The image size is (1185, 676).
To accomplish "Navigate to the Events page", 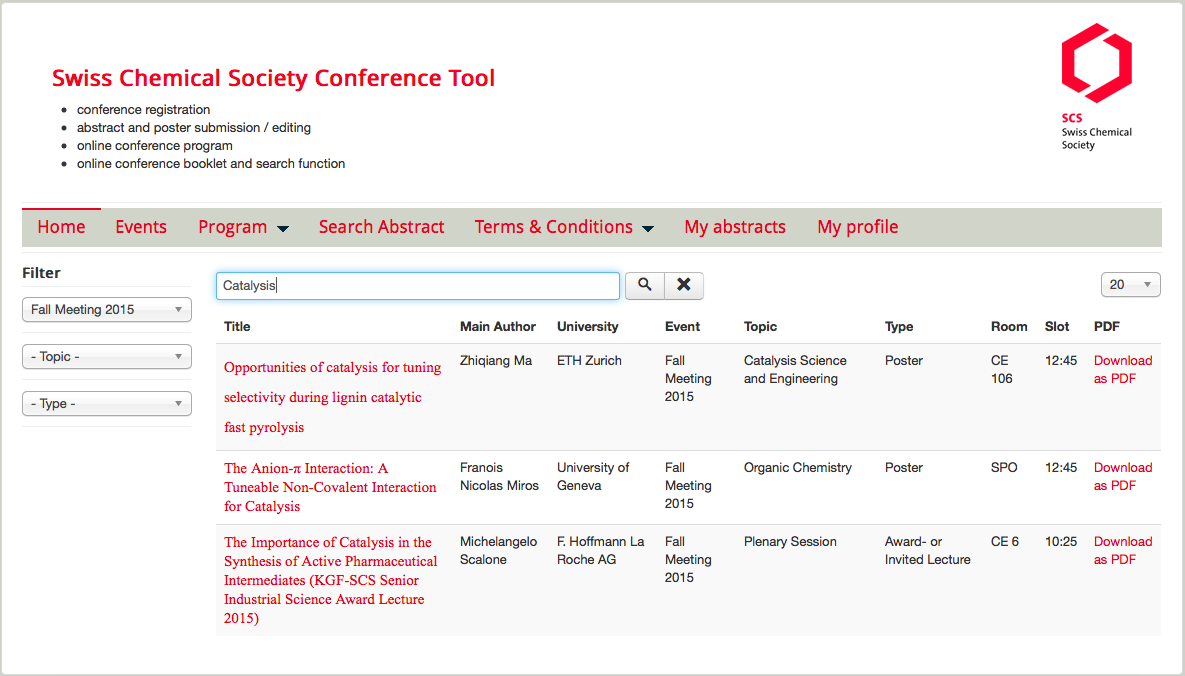I will (x=141, y=227).
